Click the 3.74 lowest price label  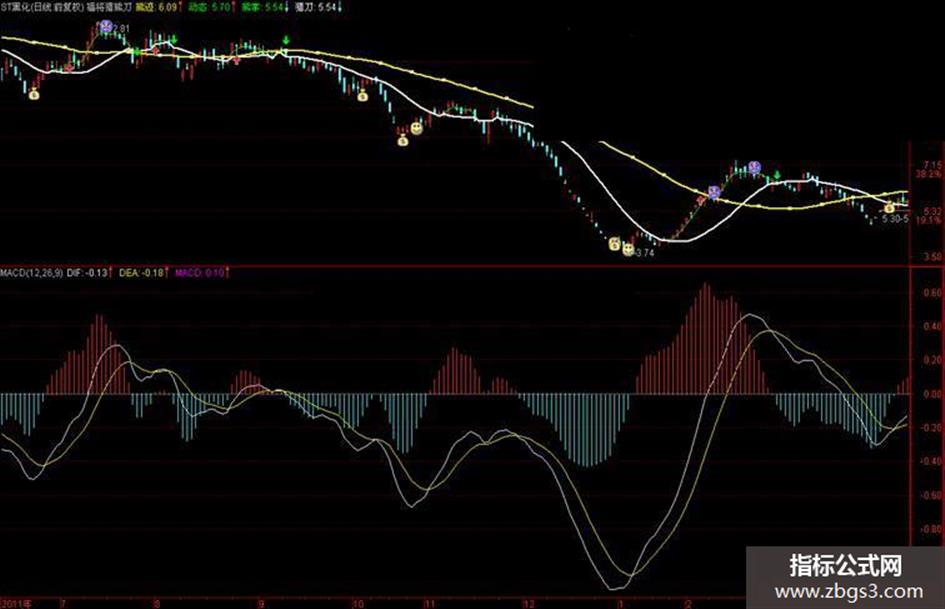point(644,253)
